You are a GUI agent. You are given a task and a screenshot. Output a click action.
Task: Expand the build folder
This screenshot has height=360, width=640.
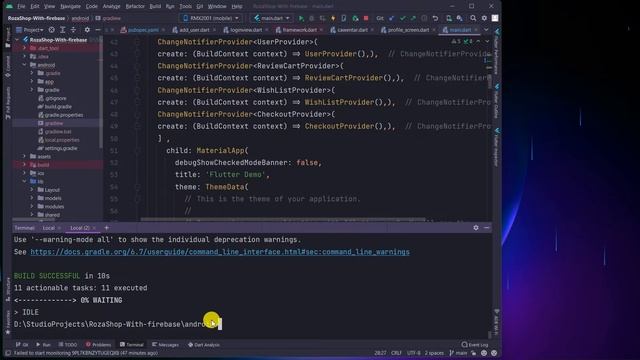24,165
